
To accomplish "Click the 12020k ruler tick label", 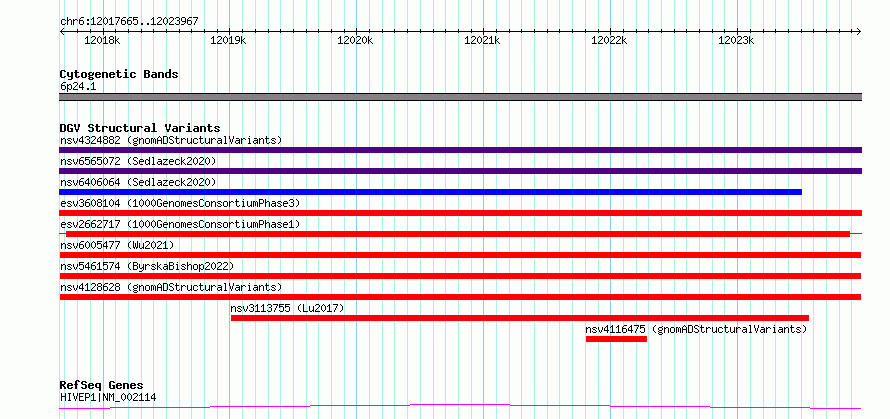I will click(x=356, y=40).
